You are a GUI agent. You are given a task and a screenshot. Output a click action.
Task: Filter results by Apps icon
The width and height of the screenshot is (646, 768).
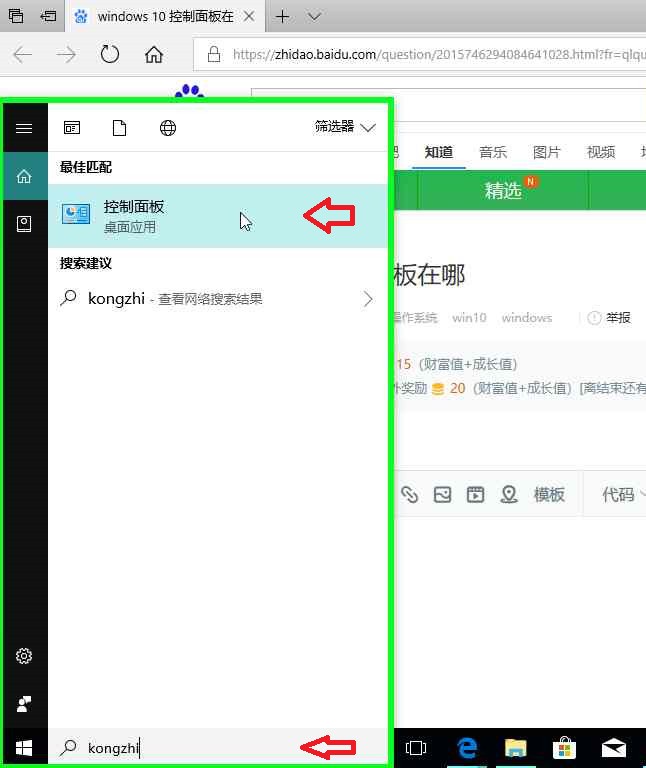72,128
